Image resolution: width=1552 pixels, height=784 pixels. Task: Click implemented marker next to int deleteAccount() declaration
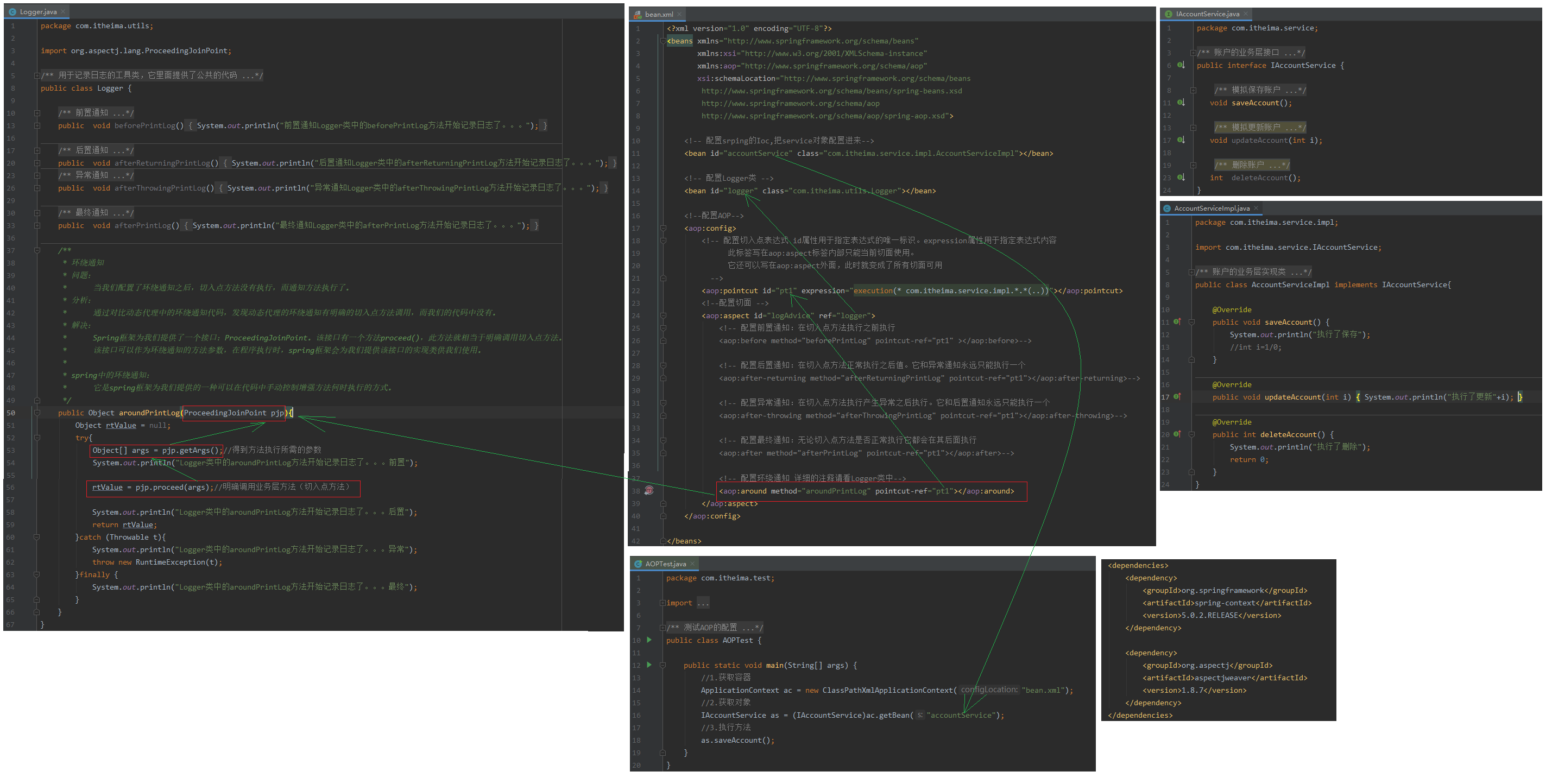point(1181,177)
